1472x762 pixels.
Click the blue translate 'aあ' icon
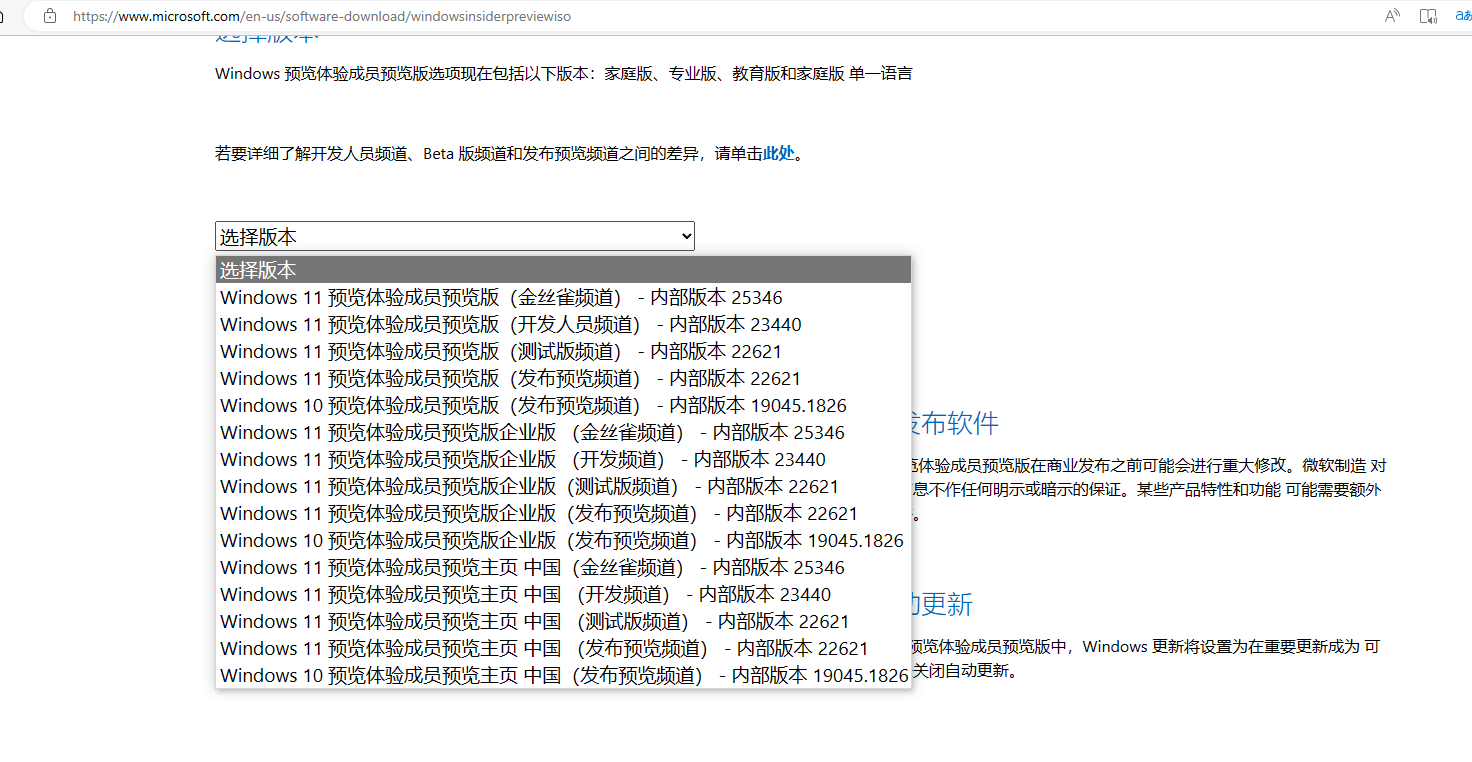click(1464, 15)
